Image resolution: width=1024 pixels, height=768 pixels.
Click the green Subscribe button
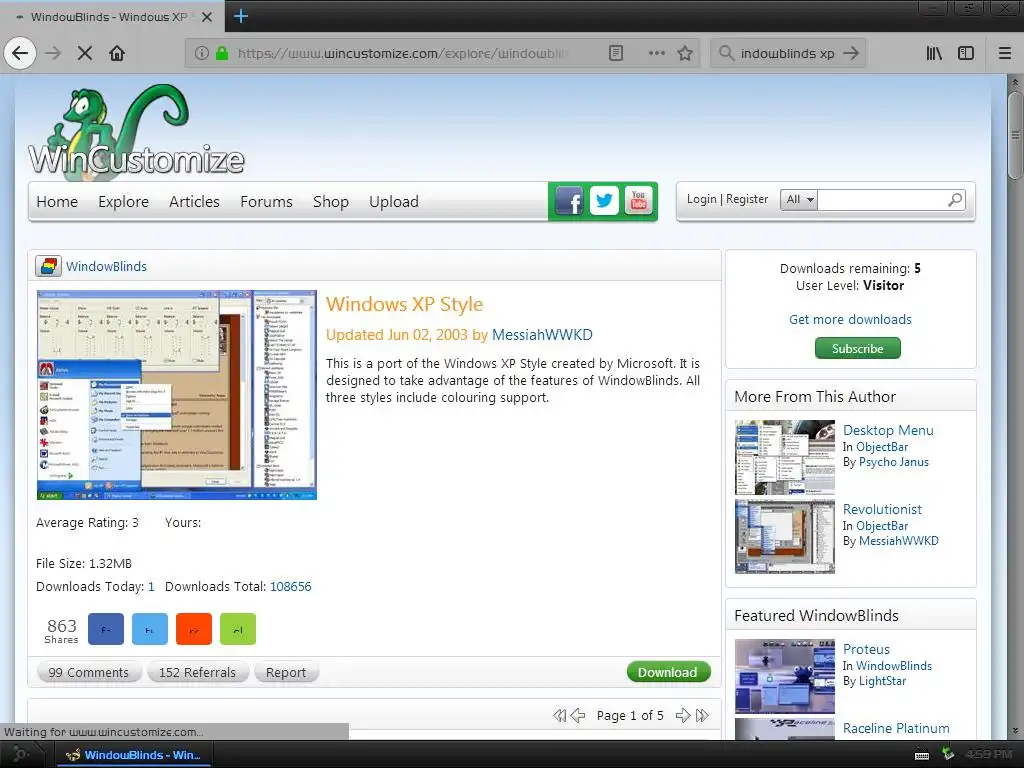pos(857,348)
